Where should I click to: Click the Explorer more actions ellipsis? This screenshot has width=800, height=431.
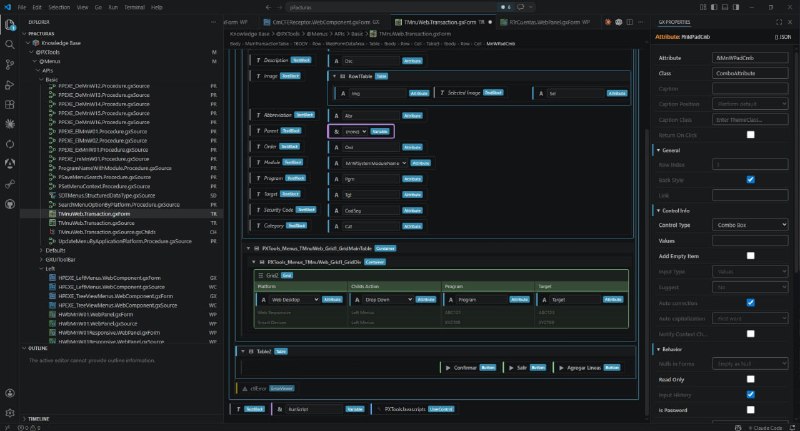213,22
